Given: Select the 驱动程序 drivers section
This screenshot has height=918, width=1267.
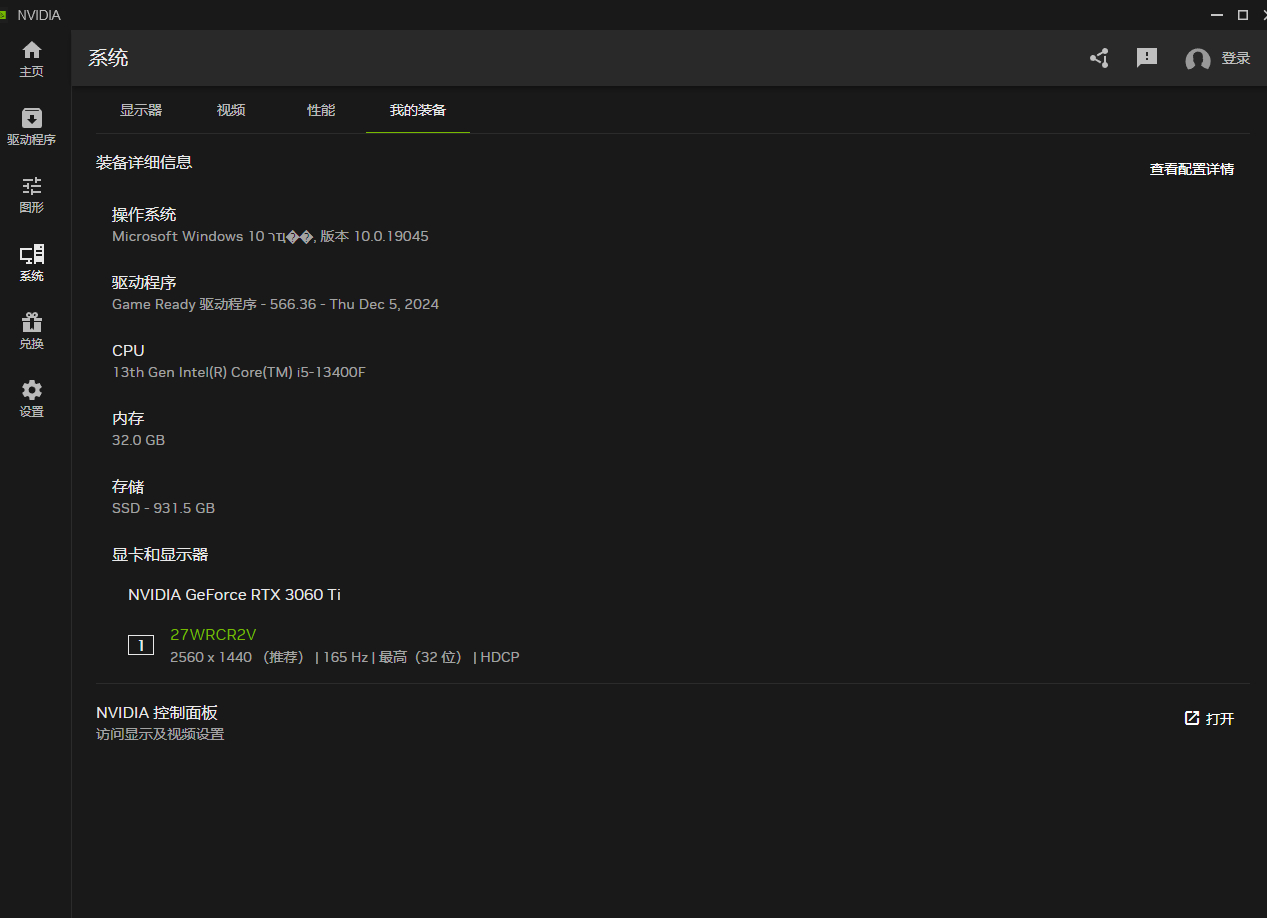Looking at the screenshot, I should [x=31, y=125].
